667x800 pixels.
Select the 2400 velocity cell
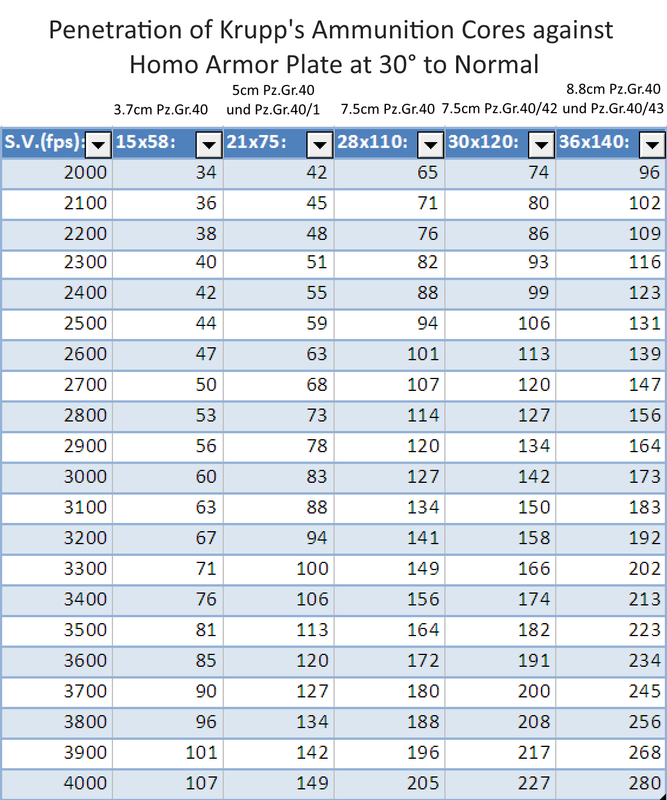pos(57,294)
